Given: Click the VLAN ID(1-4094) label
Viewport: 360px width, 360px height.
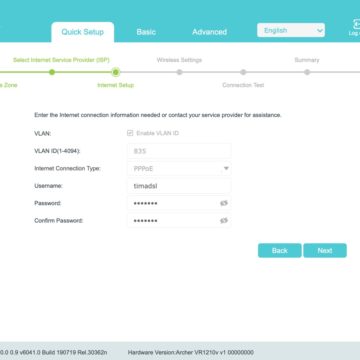Looking at the screenshot, I should (57, 151).
